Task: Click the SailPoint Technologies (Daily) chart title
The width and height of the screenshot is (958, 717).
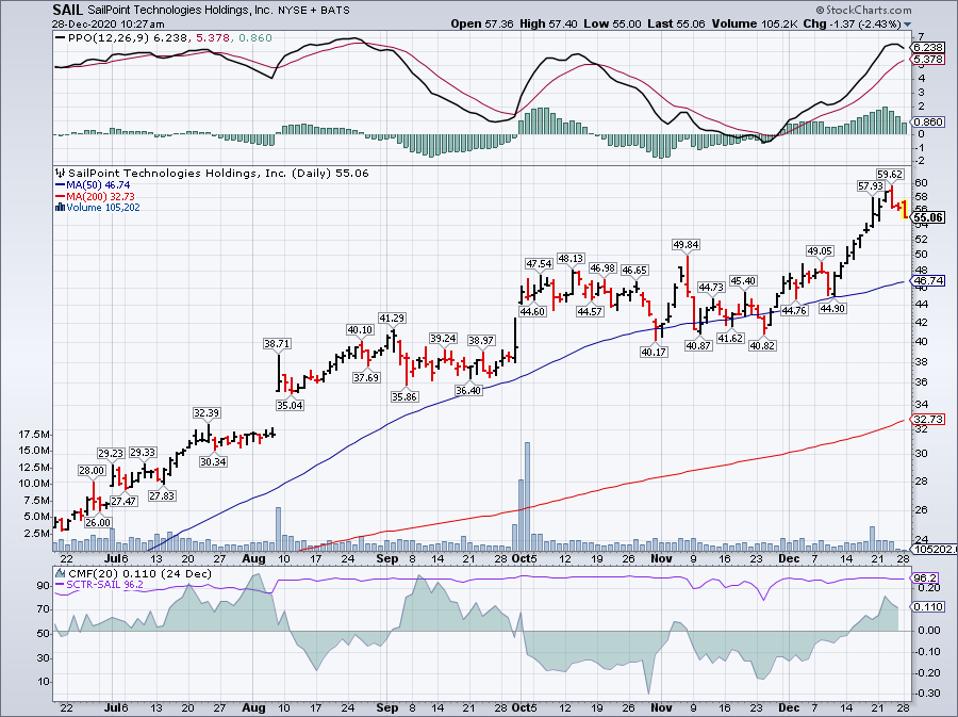Action: click(218, 173)
